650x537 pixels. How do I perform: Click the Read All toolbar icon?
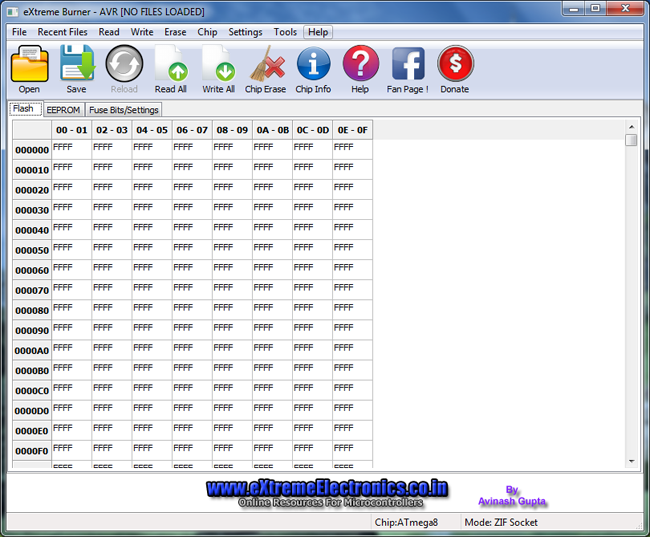171,63
